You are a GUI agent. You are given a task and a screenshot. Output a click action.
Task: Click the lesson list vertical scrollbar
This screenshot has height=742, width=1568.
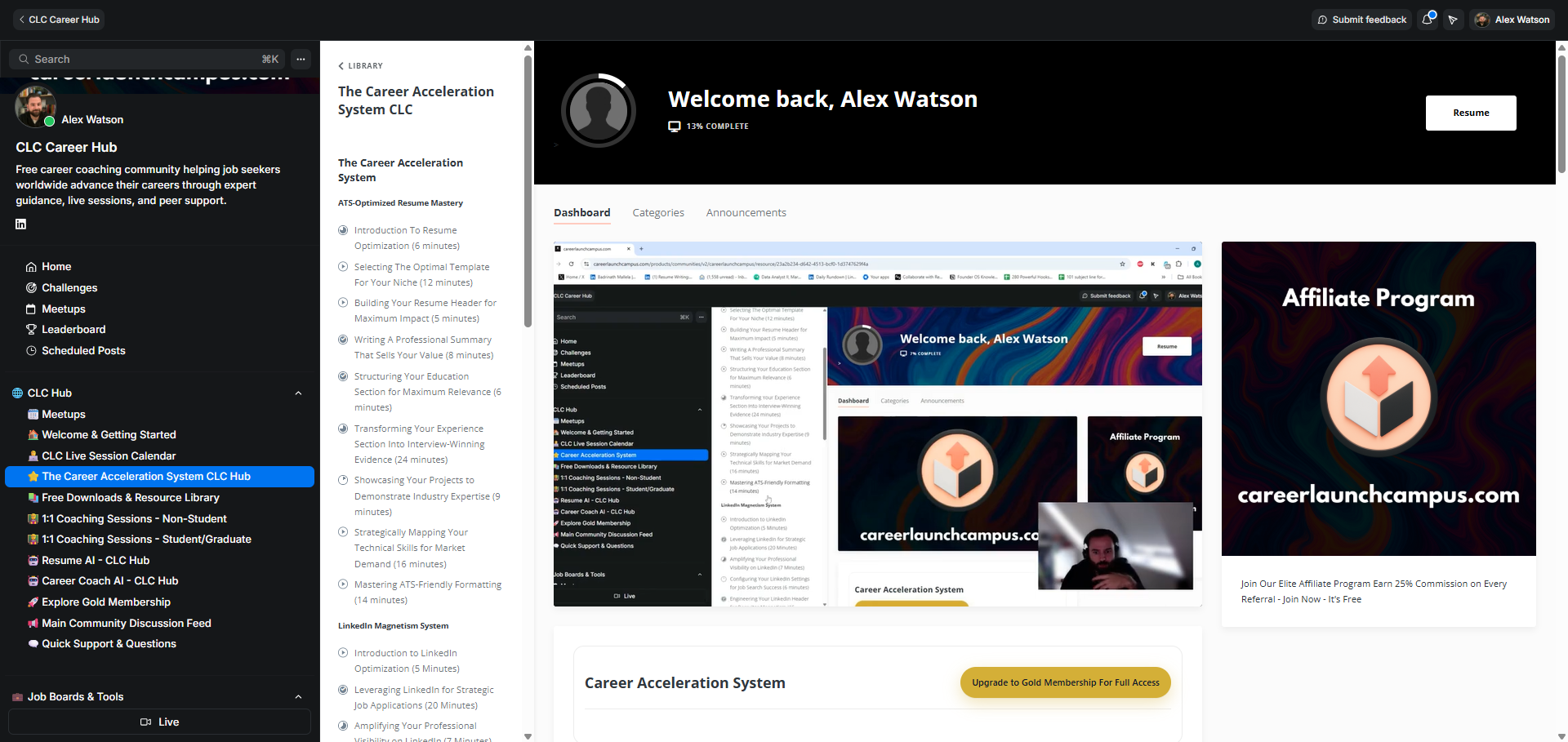click(528, 192)
